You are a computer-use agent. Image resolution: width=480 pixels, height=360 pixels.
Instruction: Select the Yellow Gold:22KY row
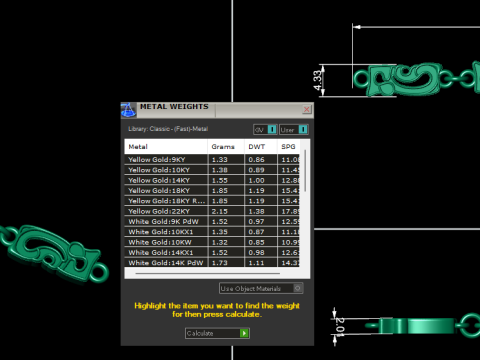212,211
